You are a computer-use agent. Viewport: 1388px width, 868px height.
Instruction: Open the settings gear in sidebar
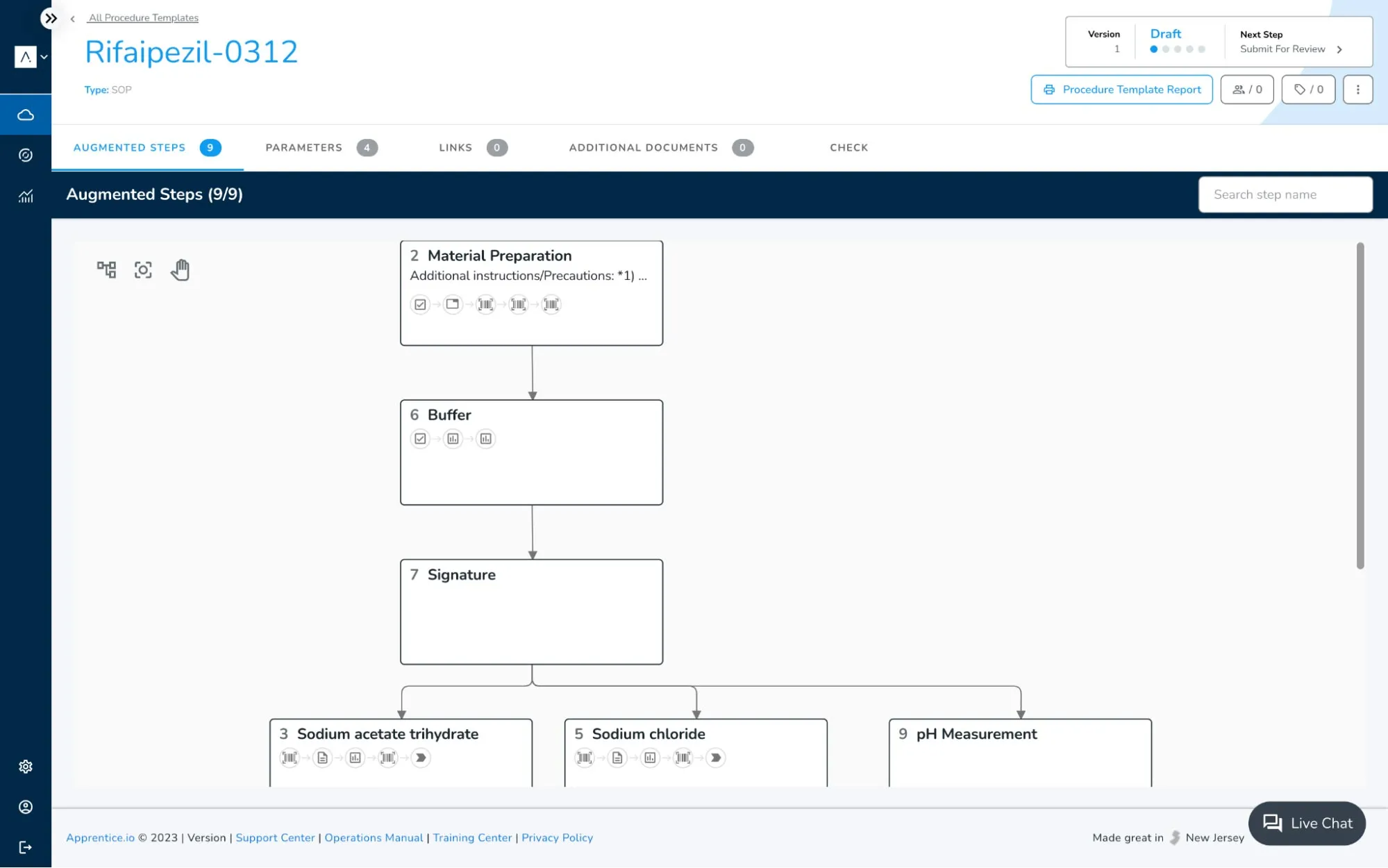[26, 767]
